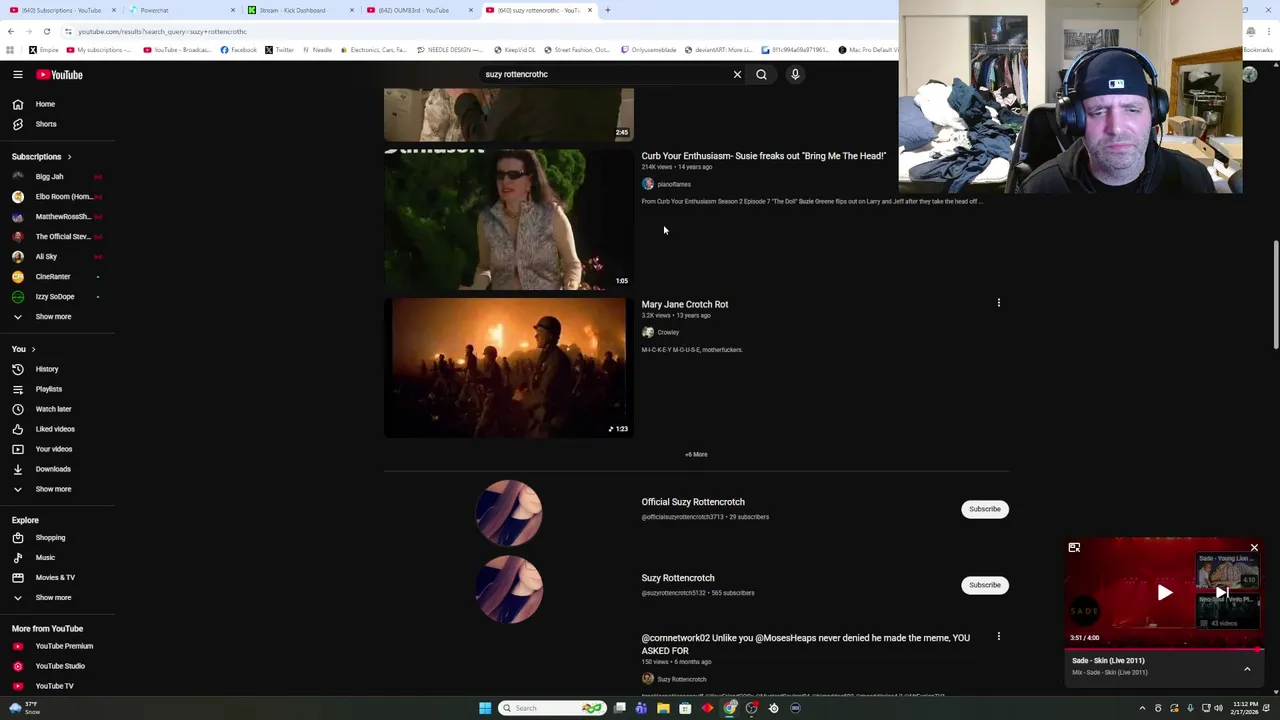
Task: Clear the search query with the X
Action: pyautogui.click(x=737, y=74)
